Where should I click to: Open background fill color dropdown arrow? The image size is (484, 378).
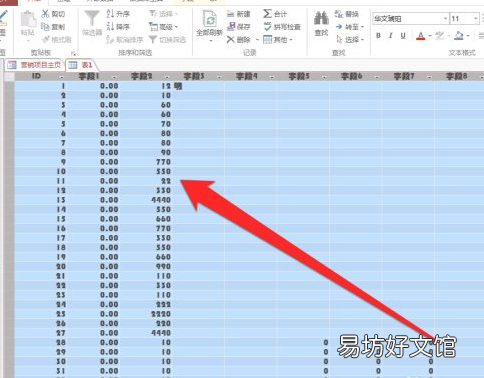click(x=468, y=36)
